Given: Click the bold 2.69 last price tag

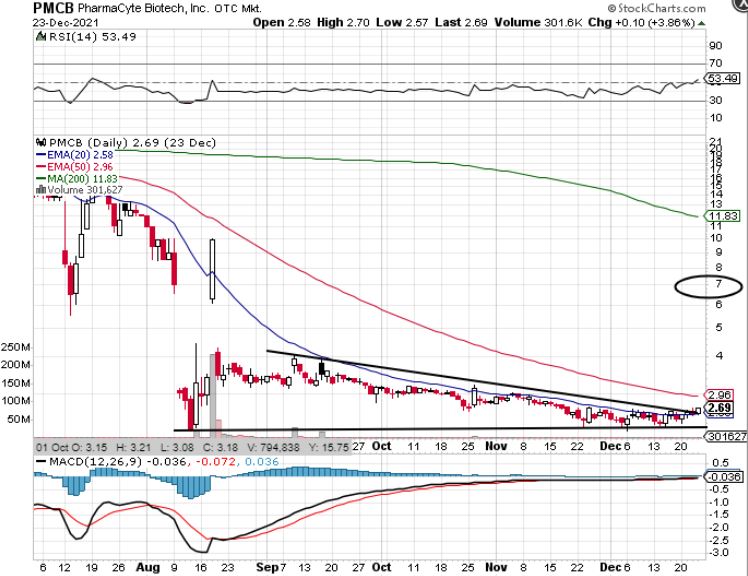Looking at the screenshot, I should click(721, 408).
